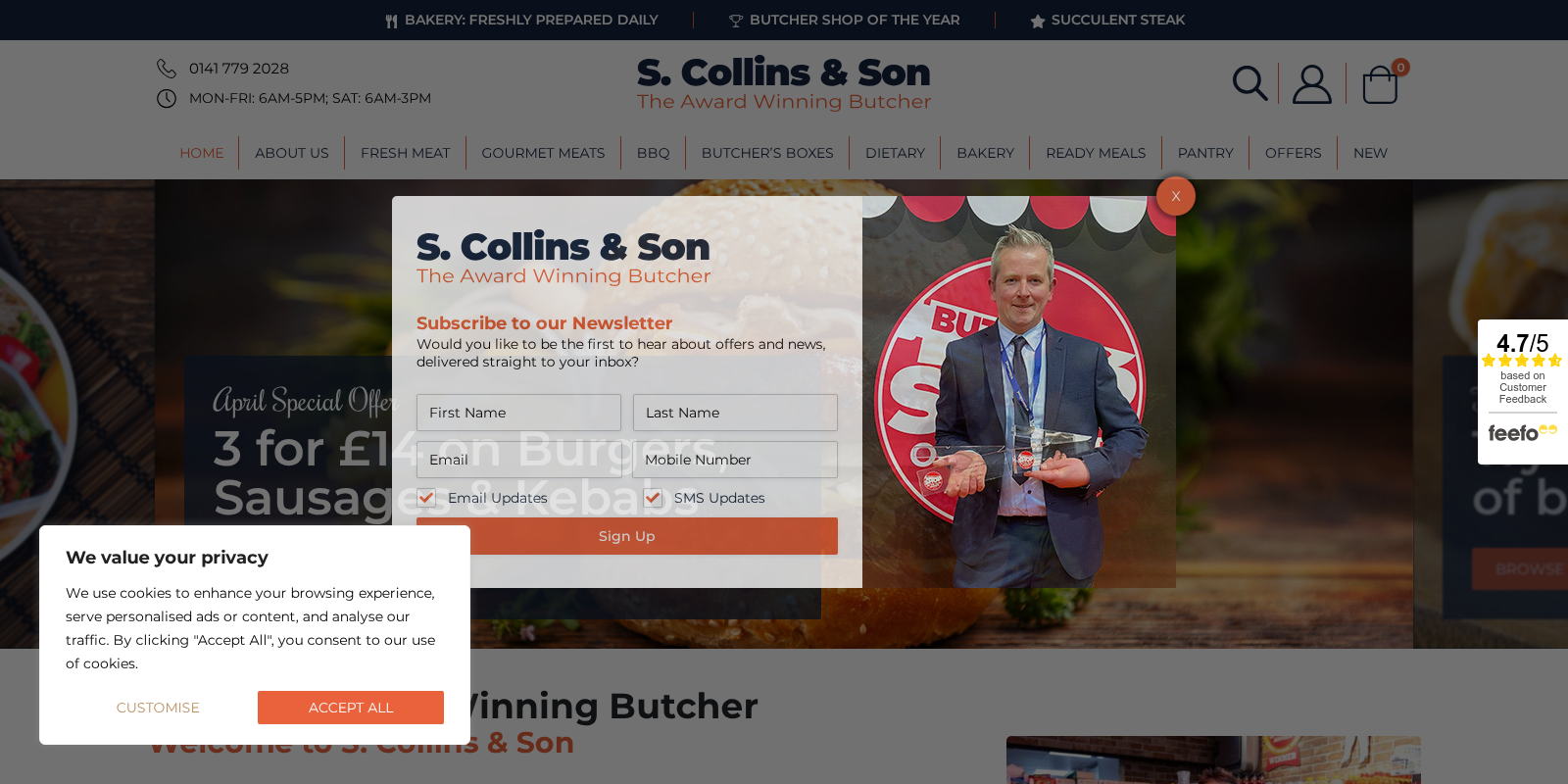Toggle the Email Updates checkbox
1568x784 pixels.
[426, 498]
